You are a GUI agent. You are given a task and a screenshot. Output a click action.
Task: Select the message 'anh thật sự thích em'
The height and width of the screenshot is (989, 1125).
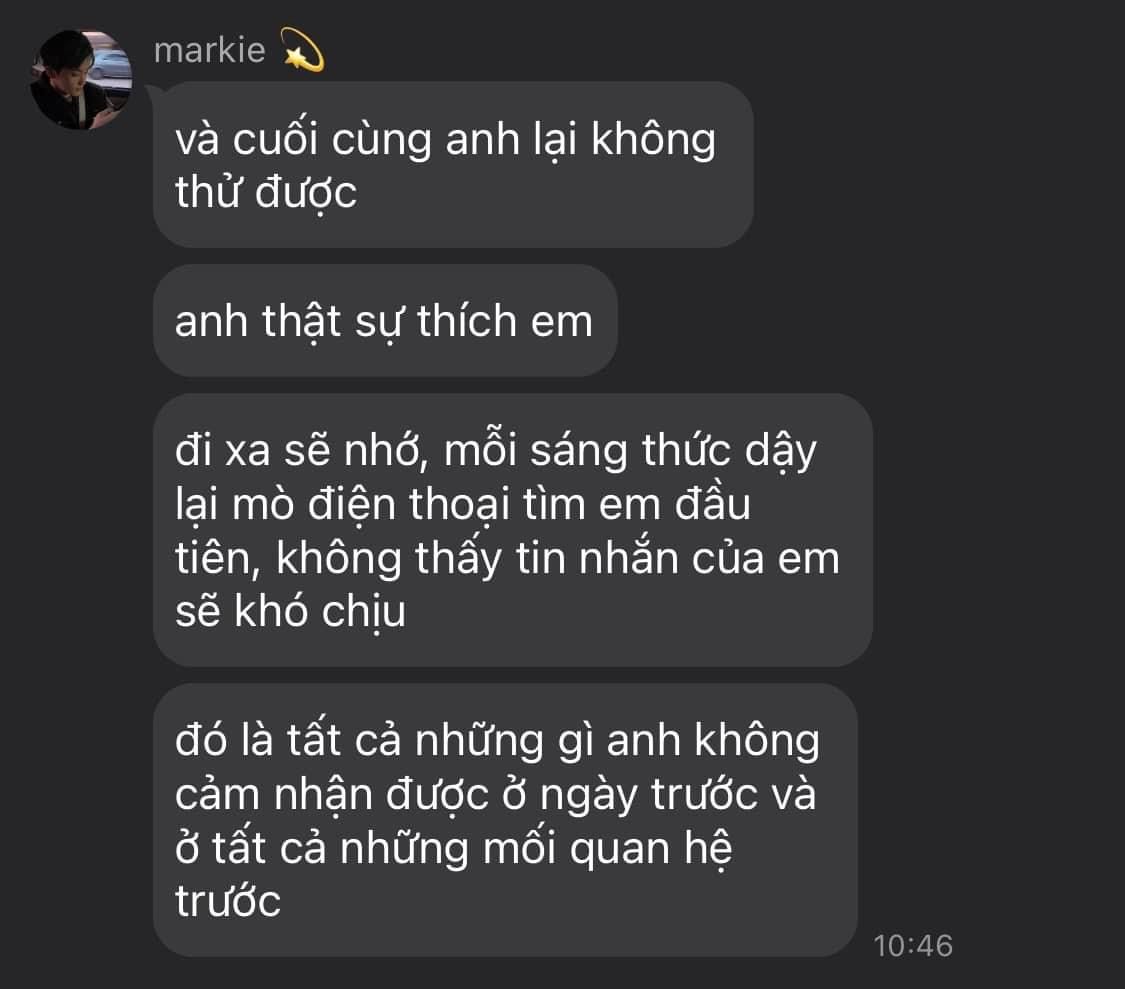click(x=385, y=320)
